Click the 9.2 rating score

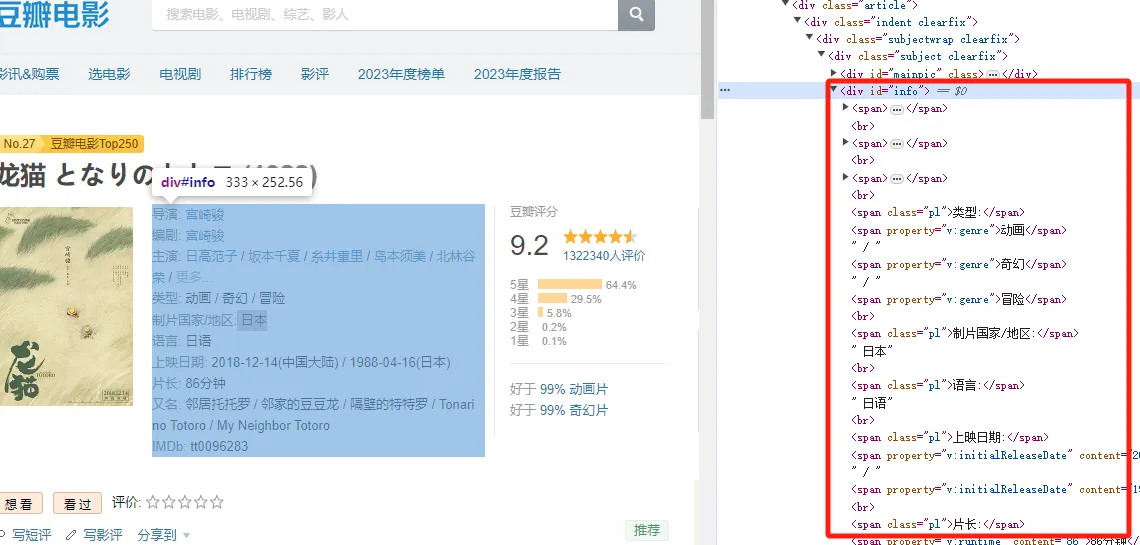point(529,245)
